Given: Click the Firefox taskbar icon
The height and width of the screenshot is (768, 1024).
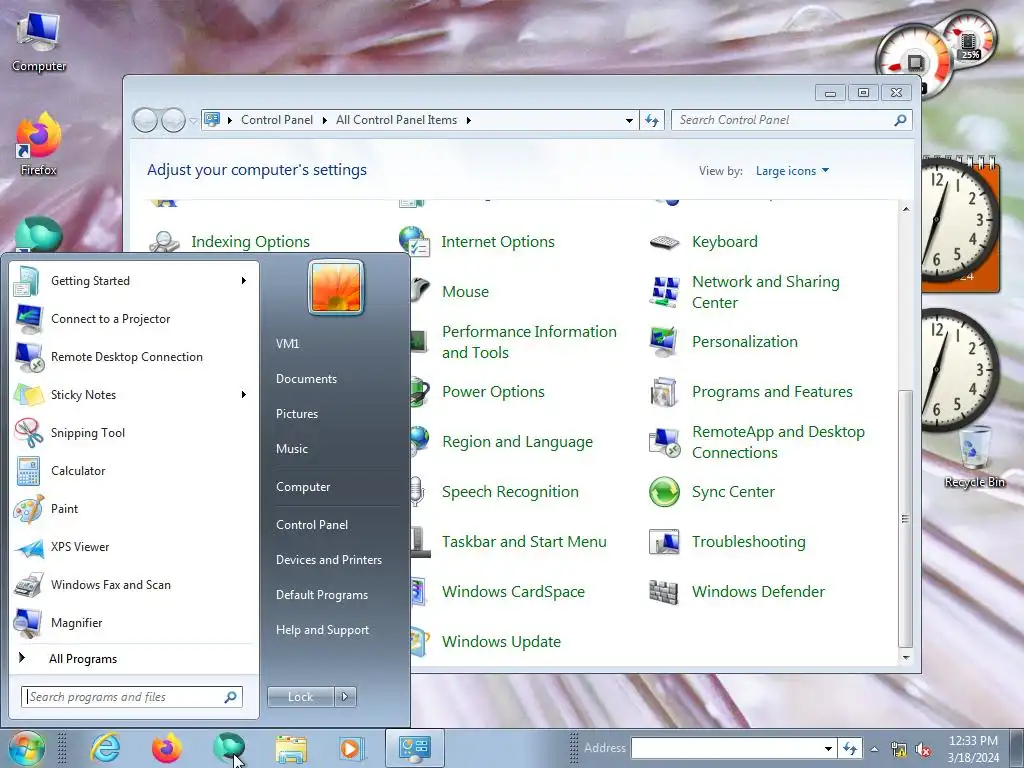Looking at the screenshot, I should [167, 748].
